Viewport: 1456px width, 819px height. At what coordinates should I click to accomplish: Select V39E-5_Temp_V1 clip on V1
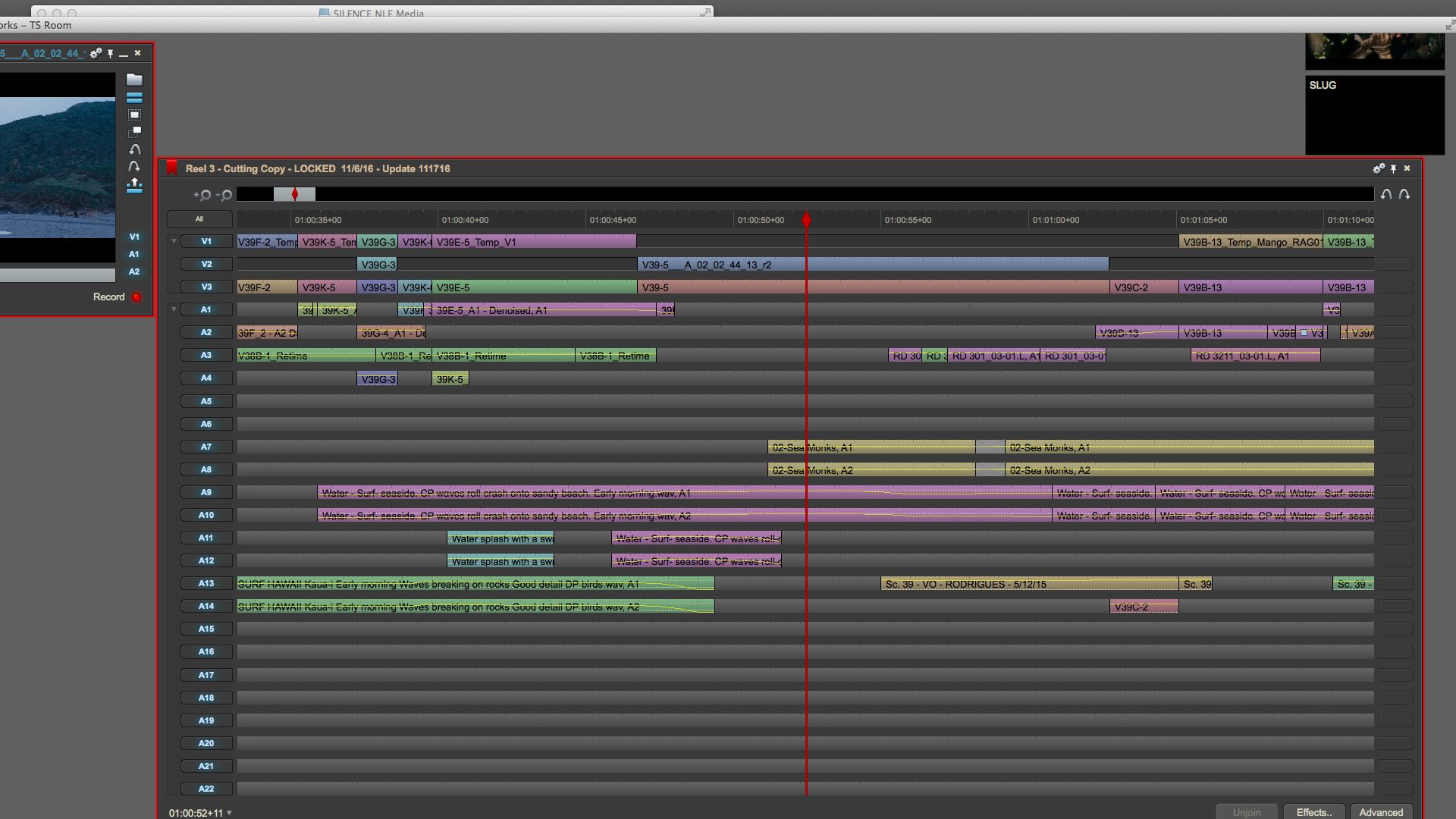(534, 242)
